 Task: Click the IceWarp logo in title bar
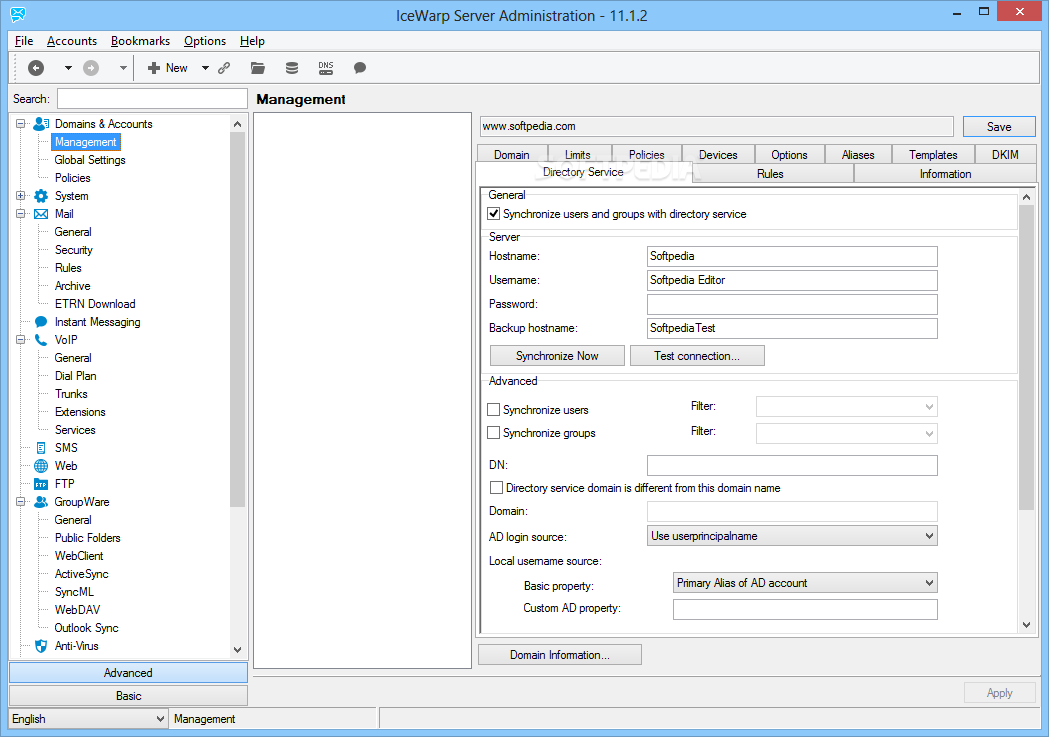pyautogui.click(x=18, y=14)
